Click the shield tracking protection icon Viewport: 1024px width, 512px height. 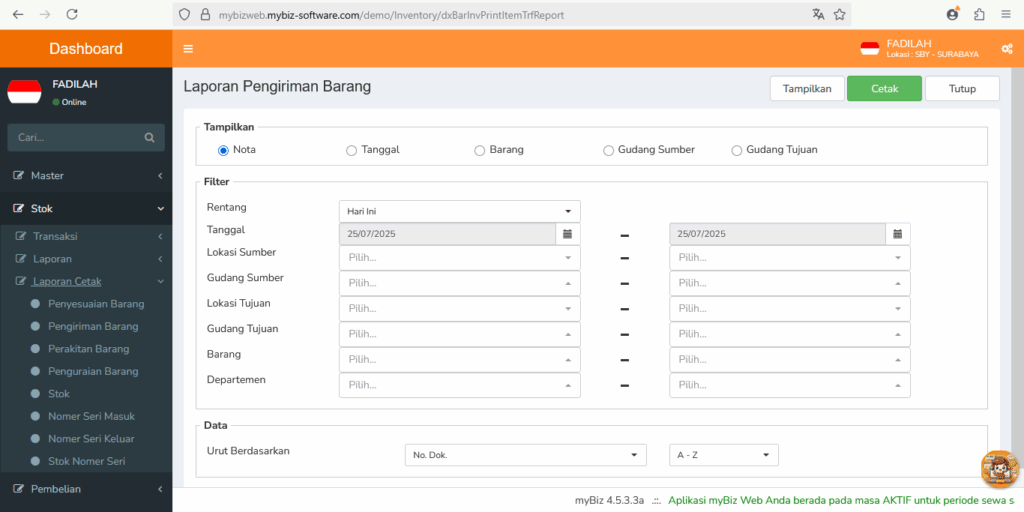click(185, 14)
